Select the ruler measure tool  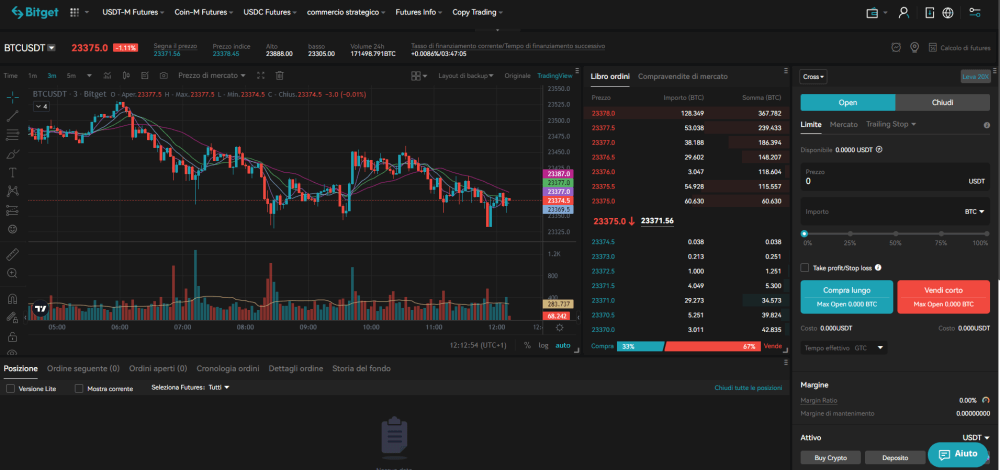pyautogui.click(x=12, y=254)
